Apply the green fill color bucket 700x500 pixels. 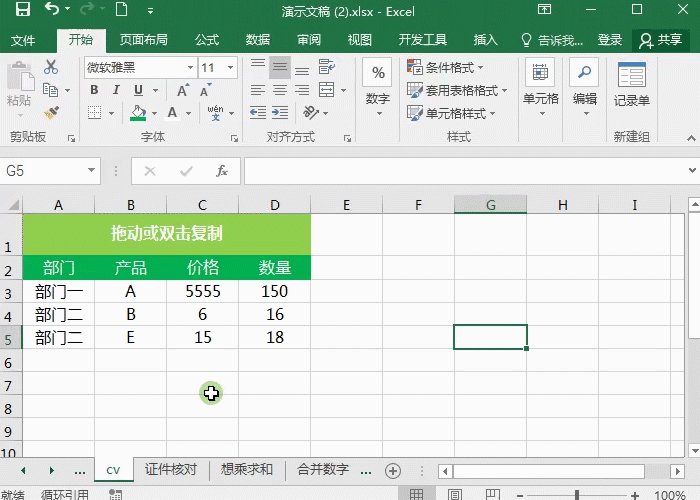[138, 112]
